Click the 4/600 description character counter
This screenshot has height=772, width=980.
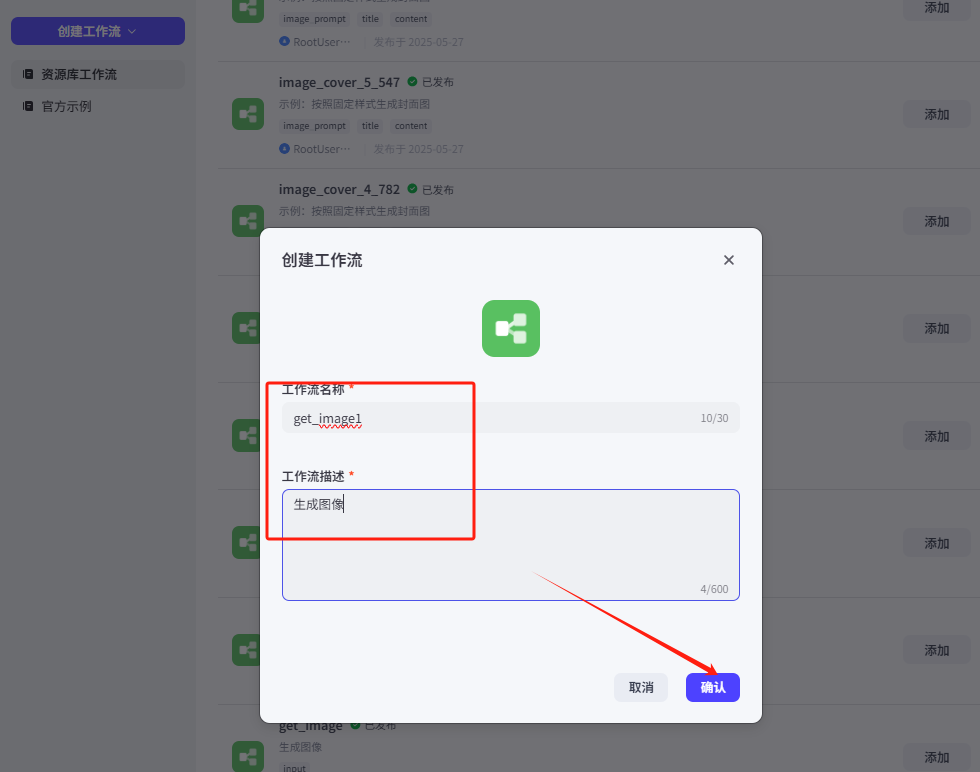714,589
